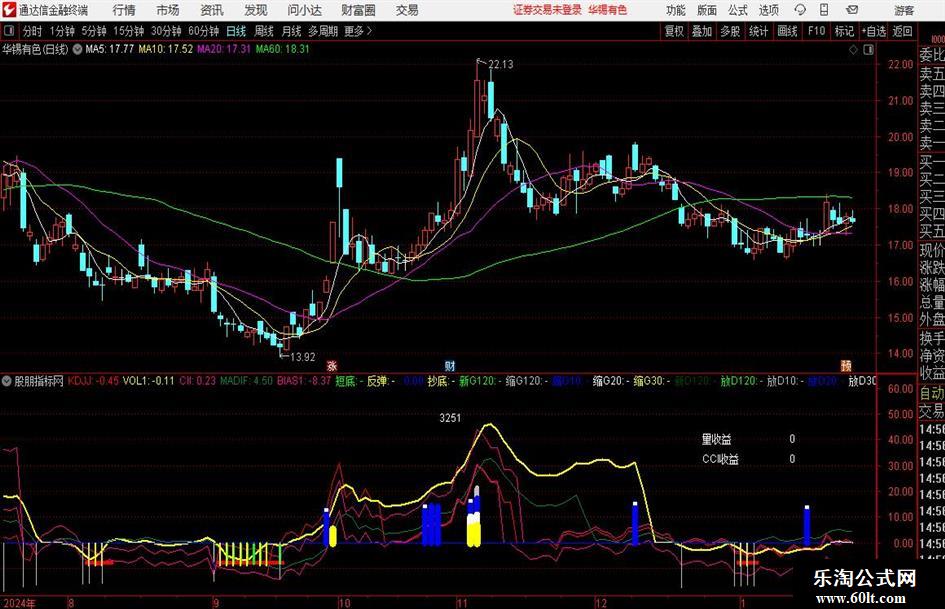This screenshot has width=945, height=609.
Task: Open the customer service headset icon
Action: tap(800, 10)
